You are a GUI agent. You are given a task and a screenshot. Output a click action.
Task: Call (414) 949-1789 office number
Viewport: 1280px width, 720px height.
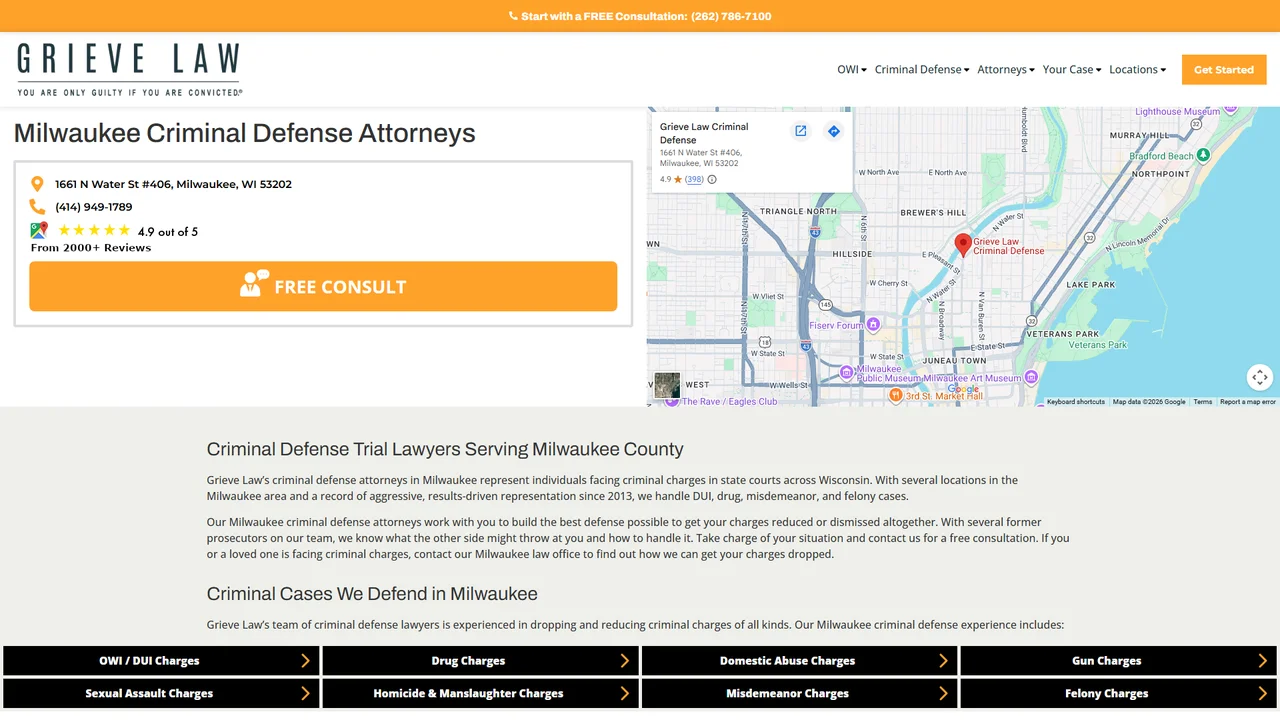[x=94, y=207]
